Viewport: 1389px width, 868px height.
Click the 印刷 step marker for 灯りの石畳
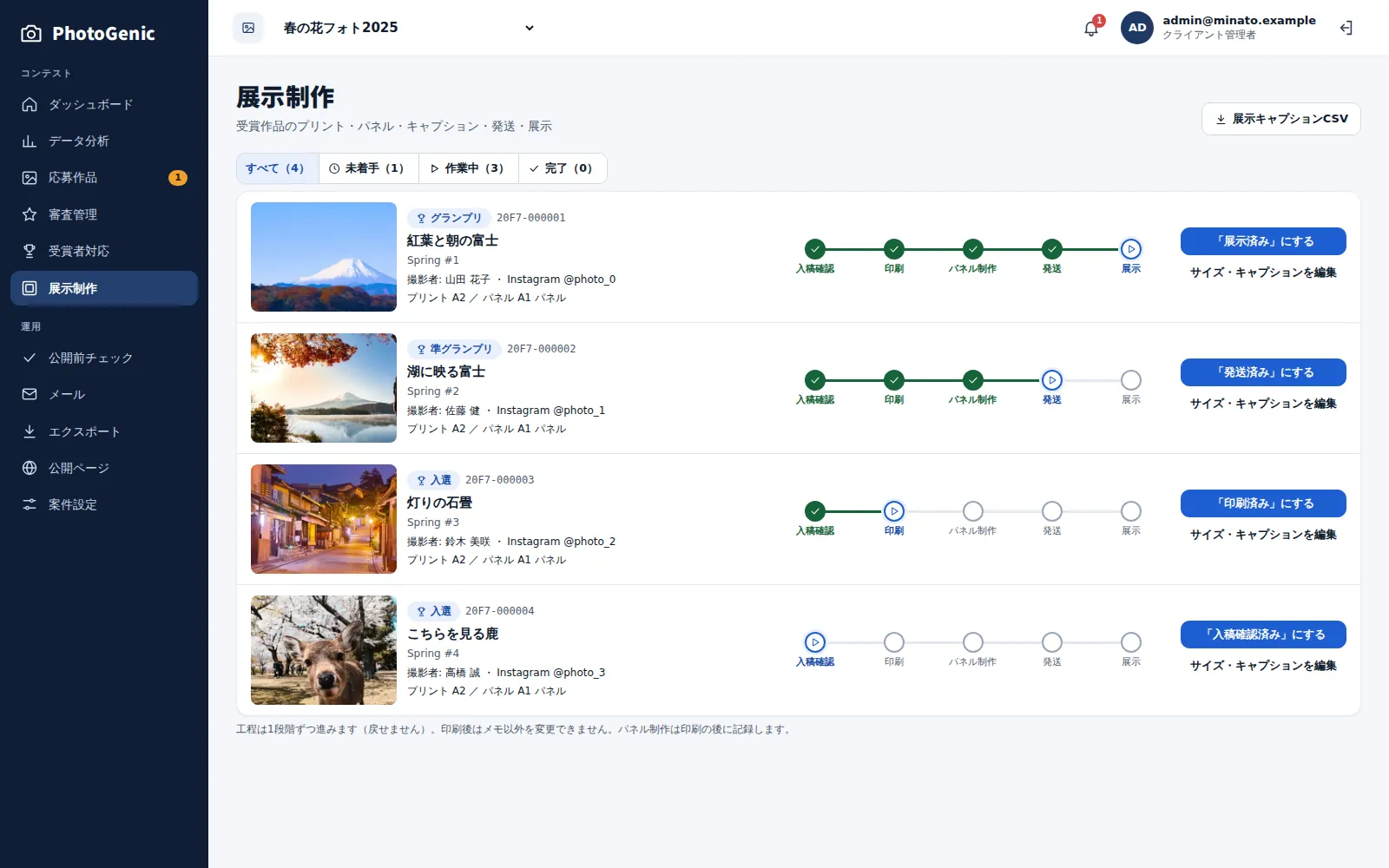coord(894,511)
